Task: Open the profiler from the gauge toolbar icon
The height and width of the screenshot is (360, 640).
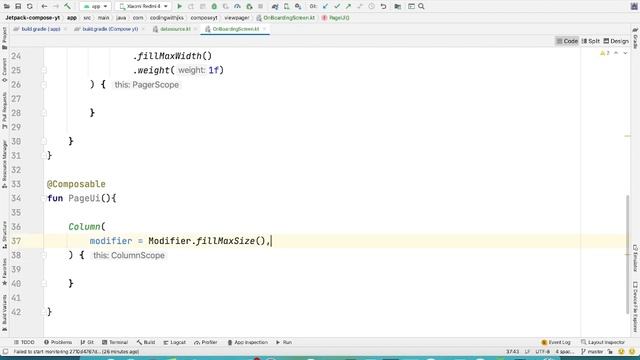Action: coord(237,7)
